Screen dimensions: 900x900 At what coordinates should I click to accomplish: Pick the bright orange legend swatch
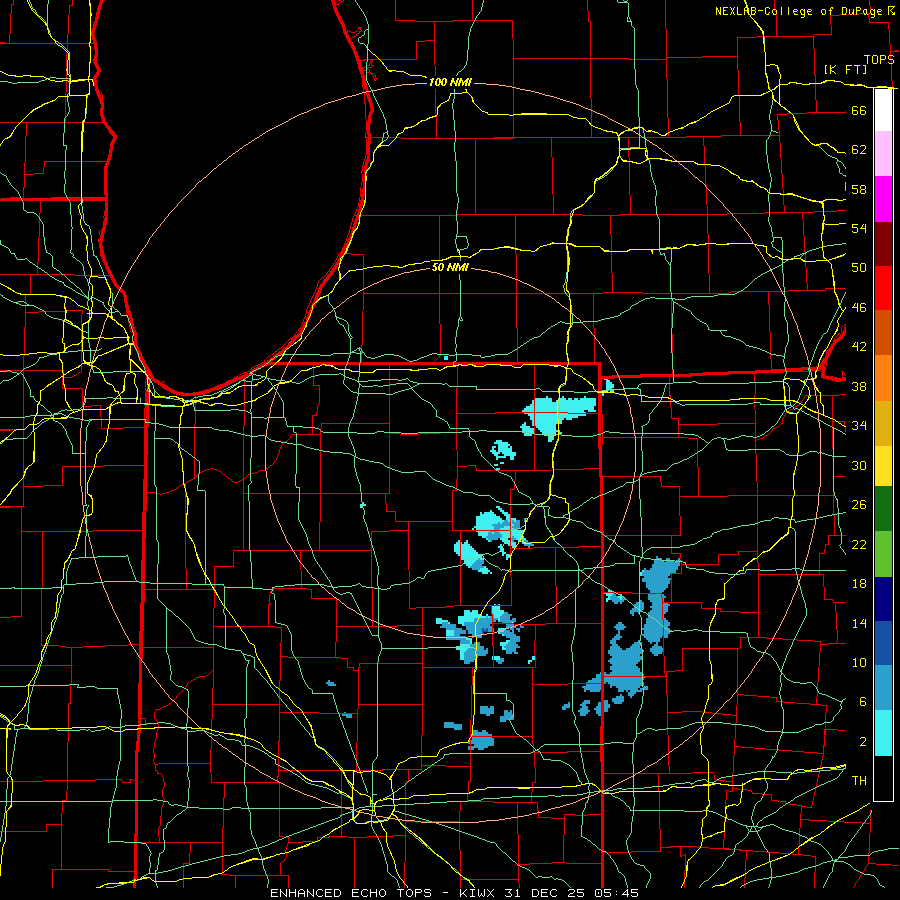click(883, 378)
